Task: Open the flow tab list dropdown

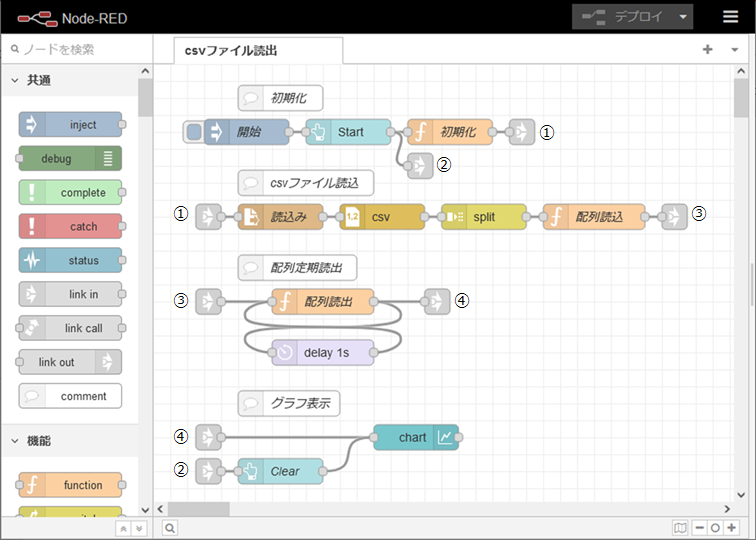Action: click(733, 49)
